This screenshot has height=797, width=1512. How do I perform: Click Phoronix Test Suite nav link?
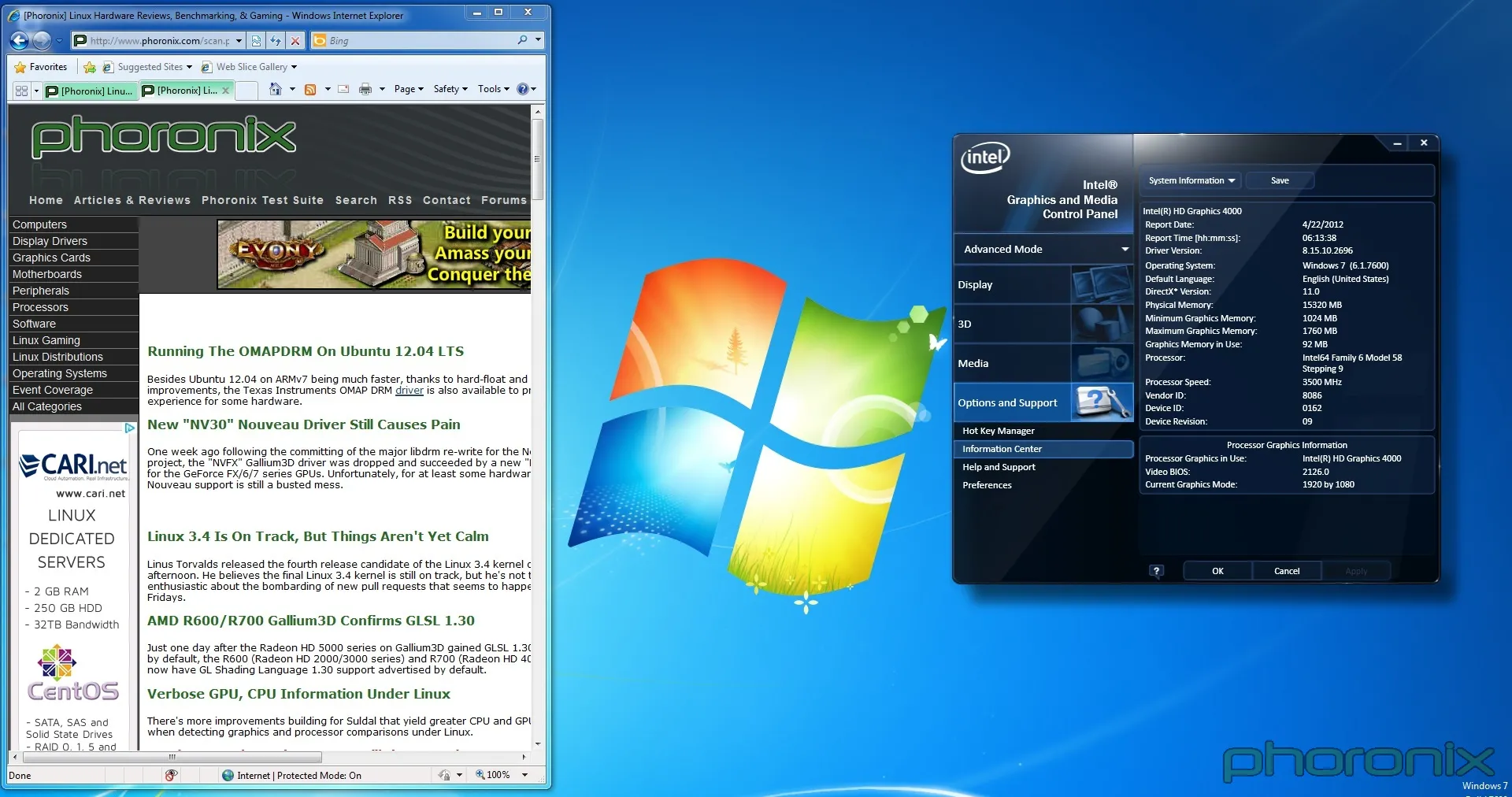coord(262,200)
